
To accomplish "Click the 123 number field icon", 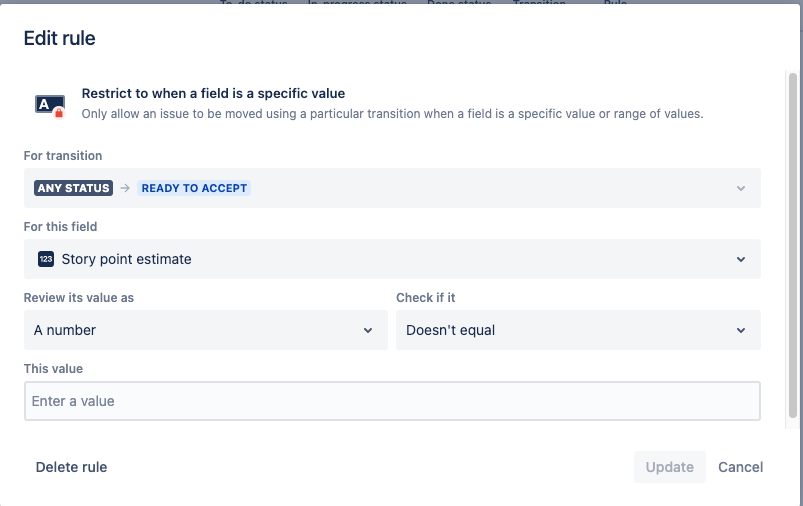I will pyautogui.click(x=46, y=259).
